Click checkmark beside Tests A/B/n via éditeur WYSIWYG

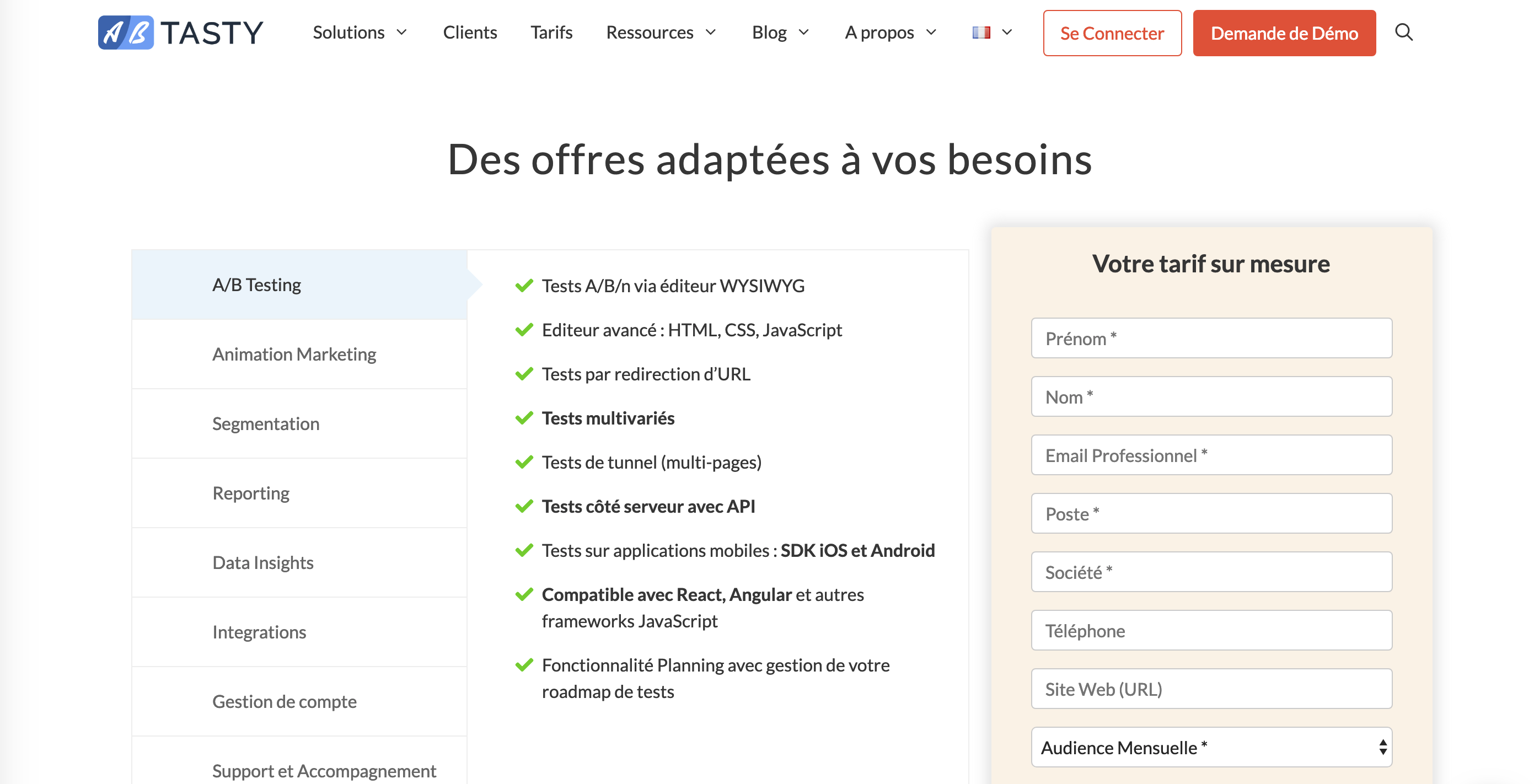pyautogui.click(x=523, y=286)
